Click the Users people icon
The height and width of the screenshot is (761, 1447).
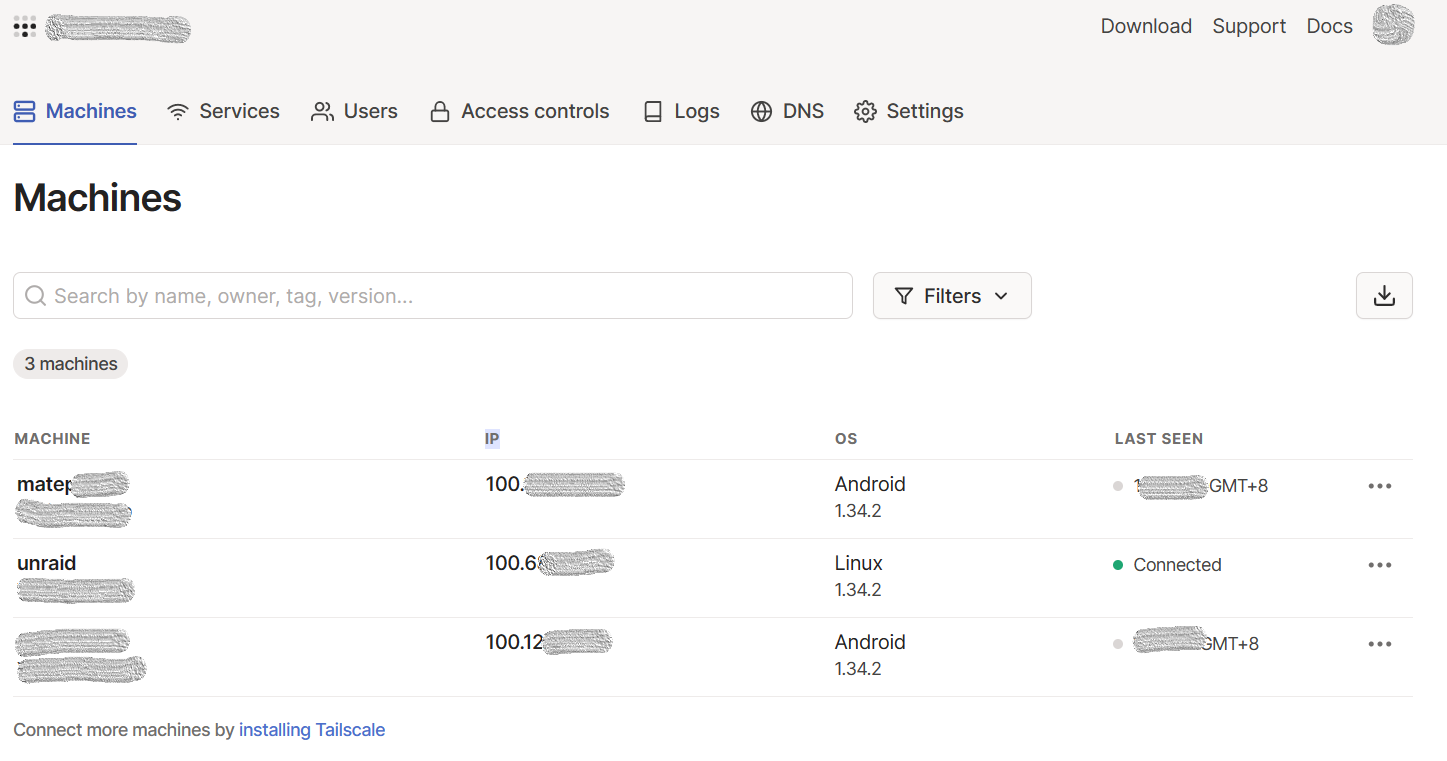point(322,111)
